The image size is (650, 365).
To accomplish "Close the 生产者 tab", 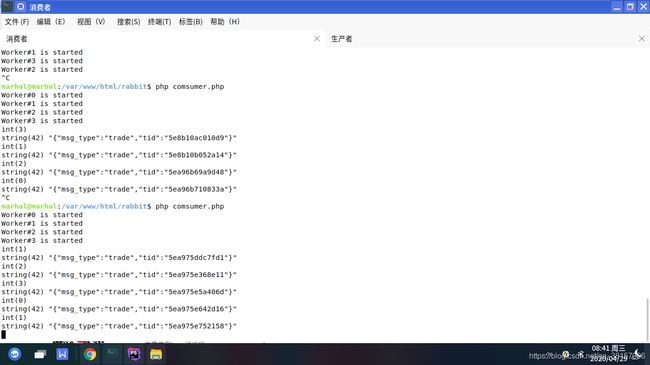I will [x=642, y=39].
